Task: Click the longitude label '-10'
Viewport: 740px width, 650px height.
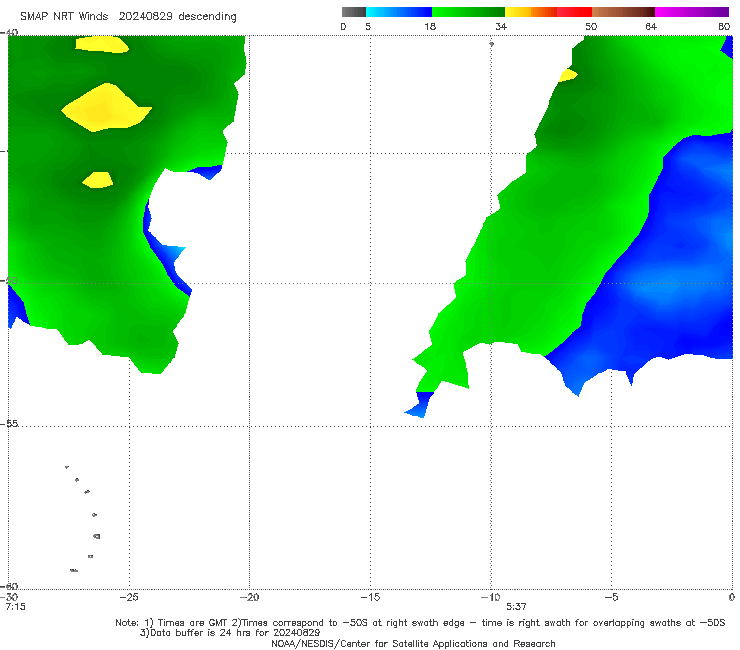Action: [x=491, y=597]
